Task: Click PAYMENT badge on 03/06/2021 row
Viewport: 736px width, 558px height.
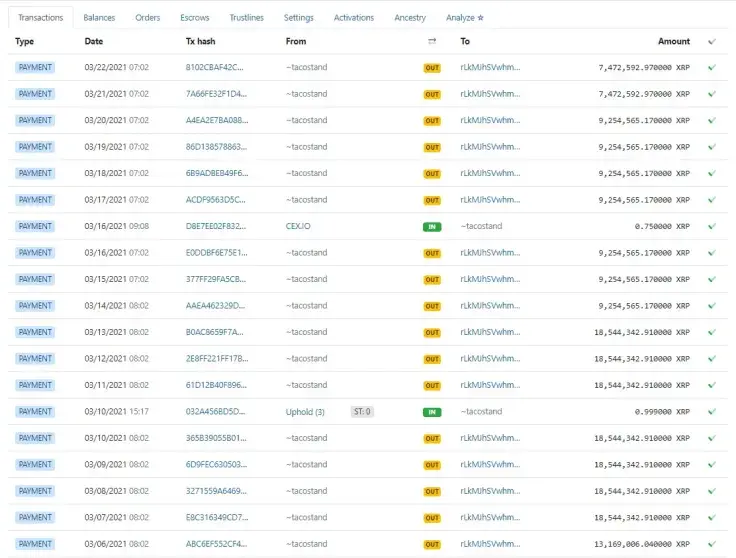Action: 35,544
